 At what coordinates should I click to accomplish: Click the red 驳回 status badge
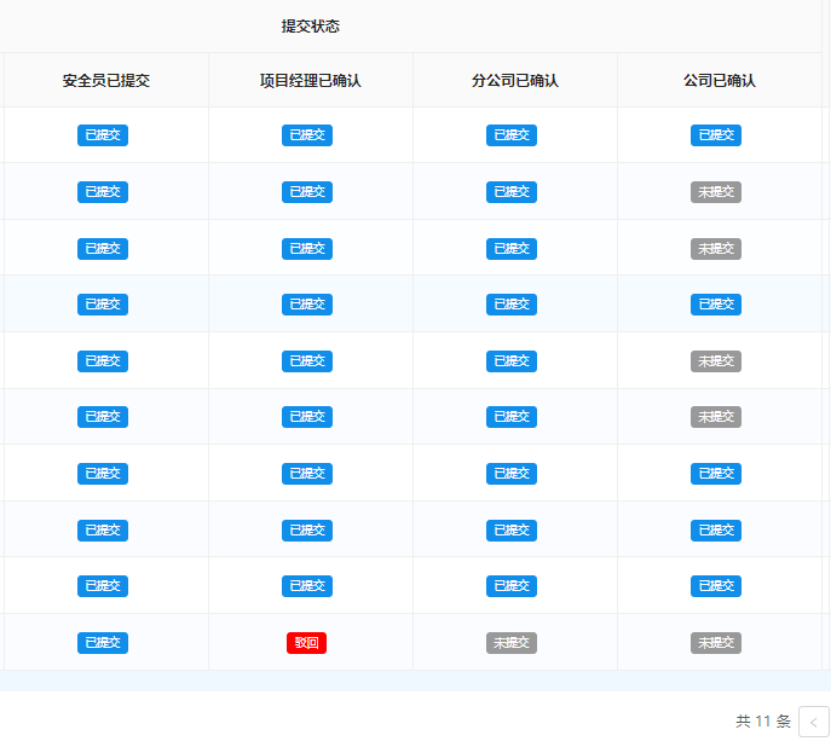click(x=306, y=643)
